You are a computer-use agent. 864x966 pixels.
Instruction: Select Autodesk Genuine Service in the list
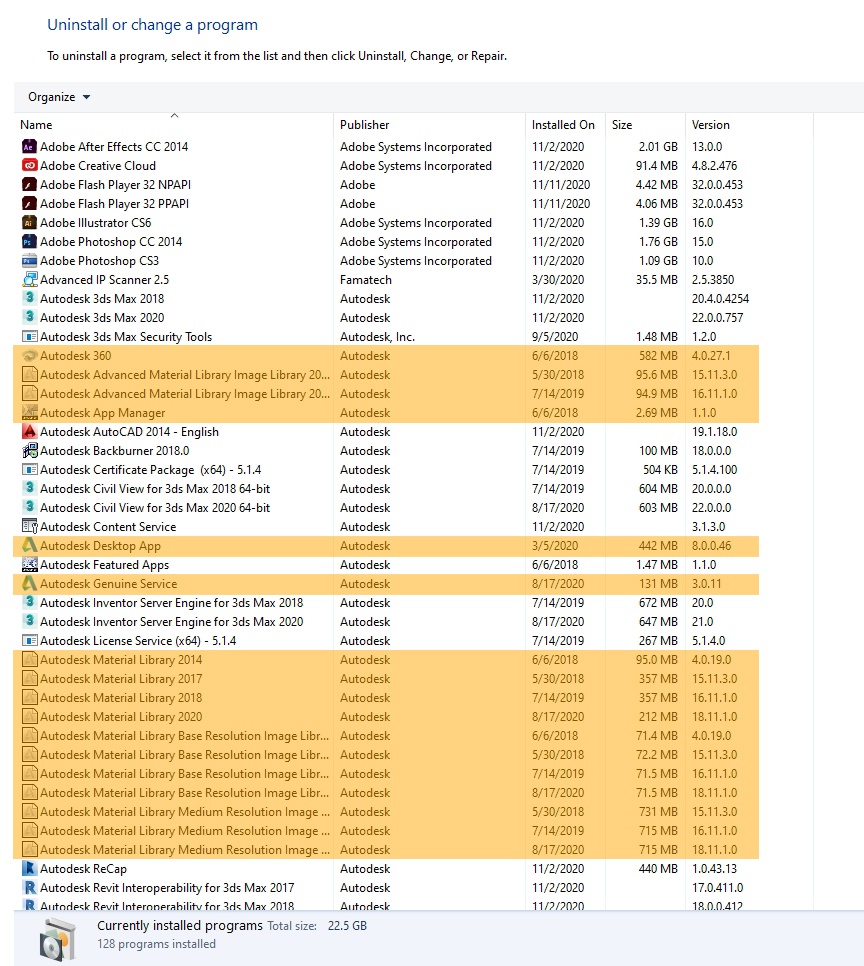click(x=108, y=584)
